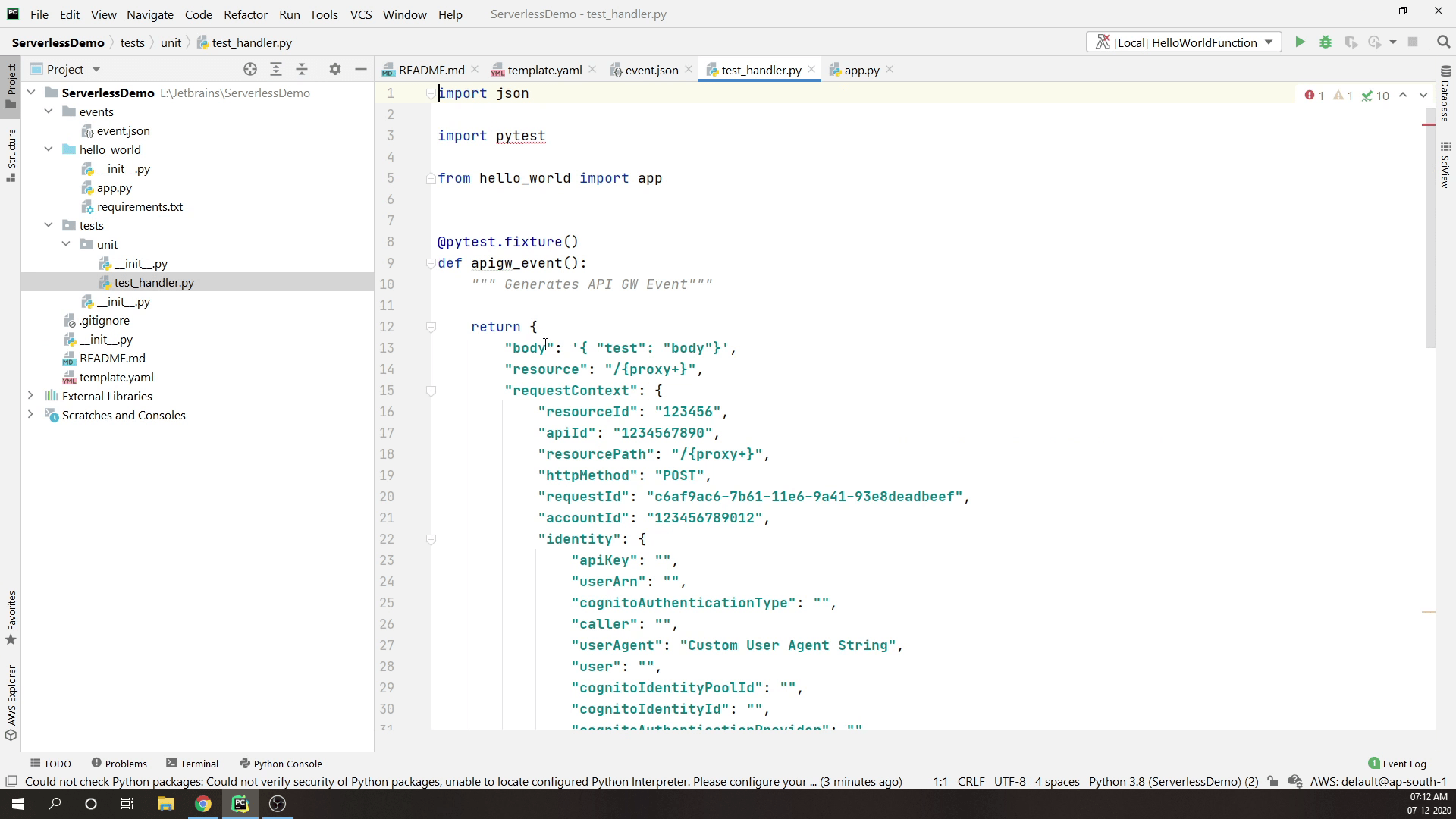Toggle the Database side panel
This screenshot has height=819, width=1456.
tap(1445, 95)
